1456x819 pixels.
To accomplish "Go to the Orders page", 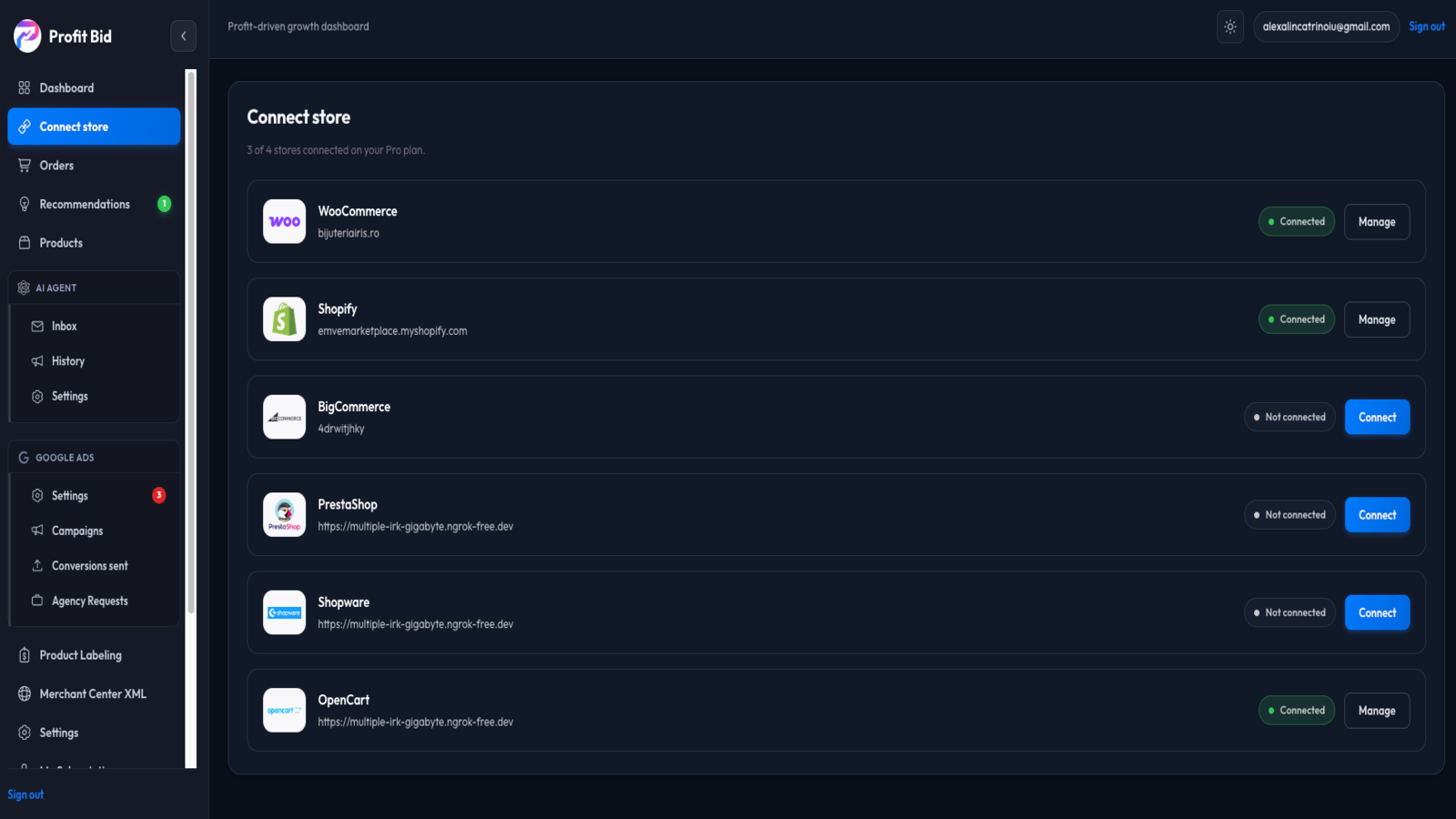I will coord(94,166).
